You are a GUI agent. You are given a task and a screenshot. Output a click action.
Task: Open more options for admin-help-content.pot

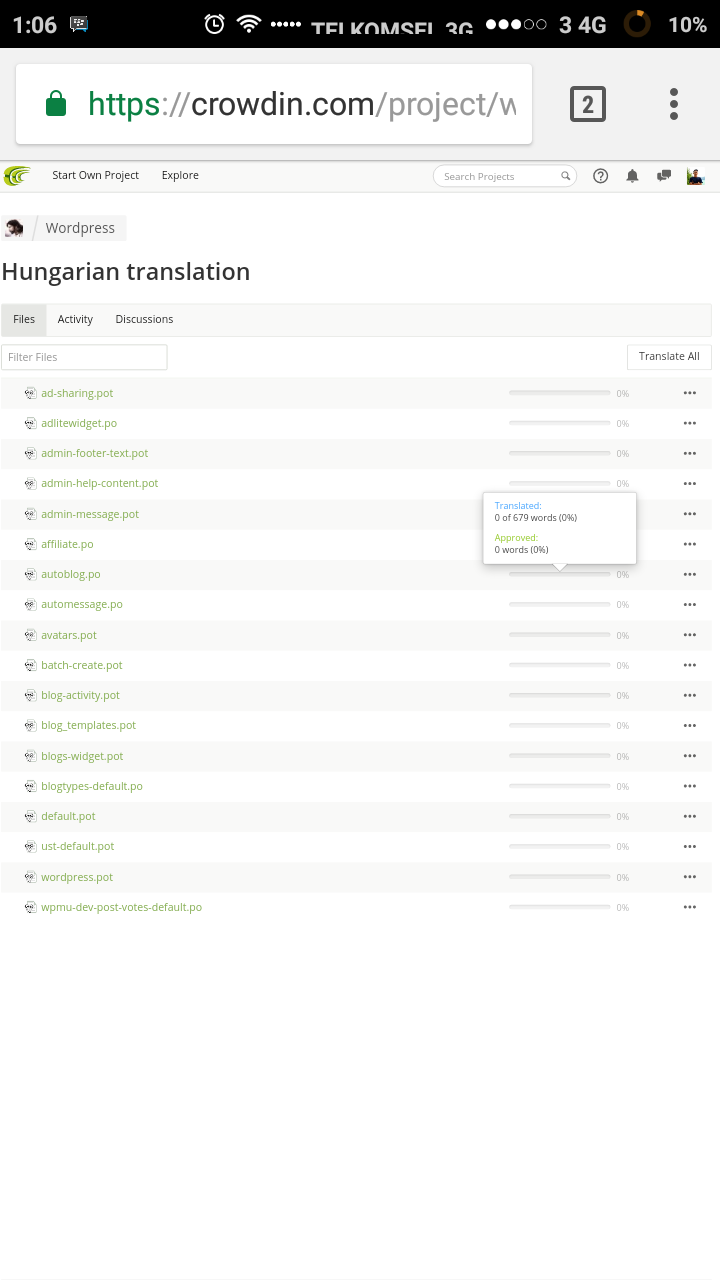[689, 483]
